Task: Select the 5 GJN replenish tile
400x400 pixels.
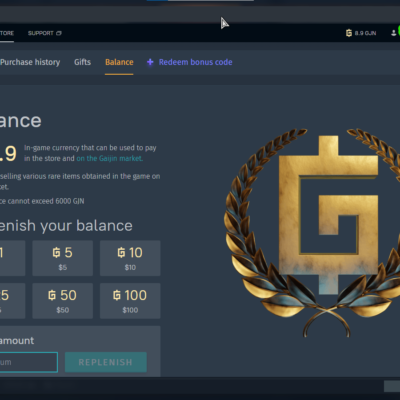Action: click(x=63, y=258)
